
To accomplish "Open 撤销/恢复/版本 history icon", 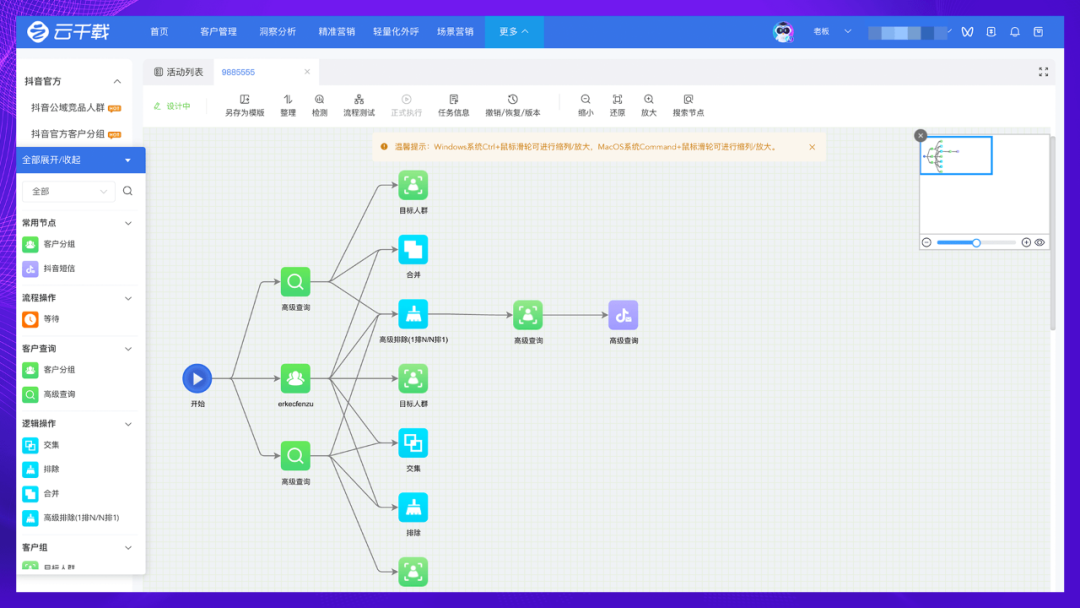I will point(513,100).
